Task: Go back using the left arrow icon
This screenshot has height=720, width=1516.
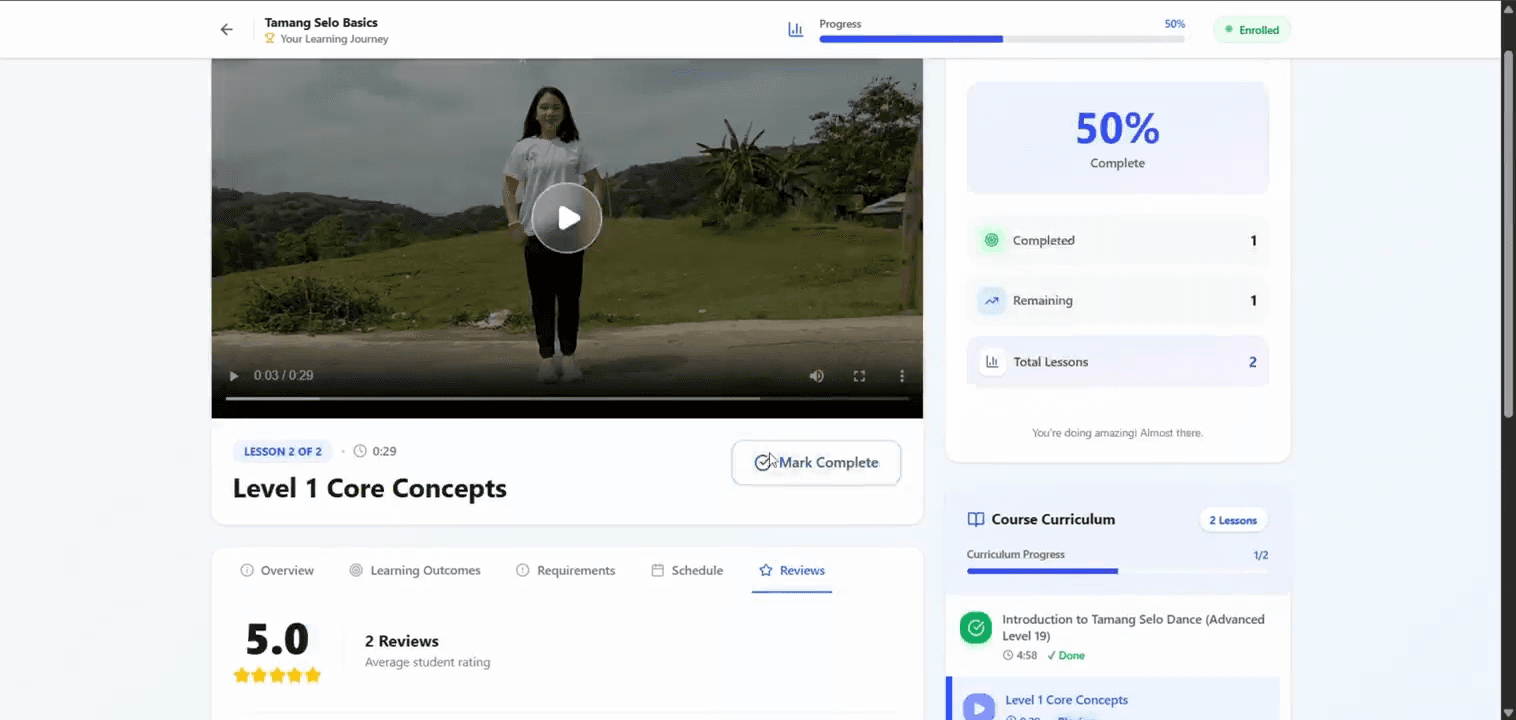Action: tap(227, 30)
